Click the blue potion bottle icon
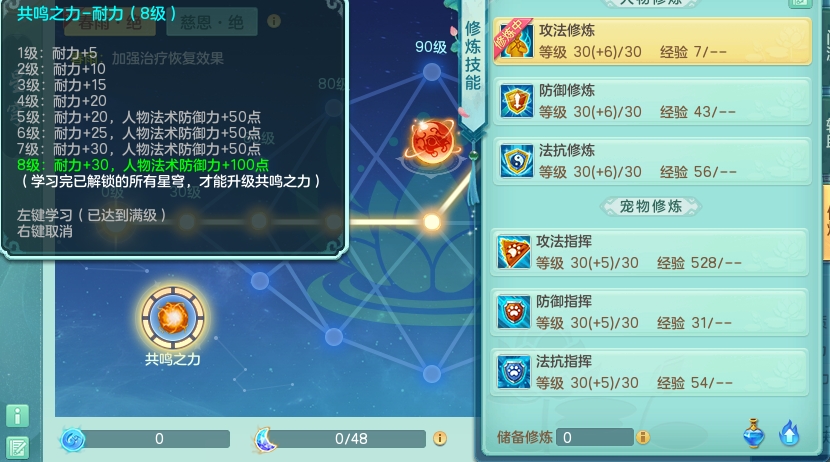 click(x=754, y=434)
